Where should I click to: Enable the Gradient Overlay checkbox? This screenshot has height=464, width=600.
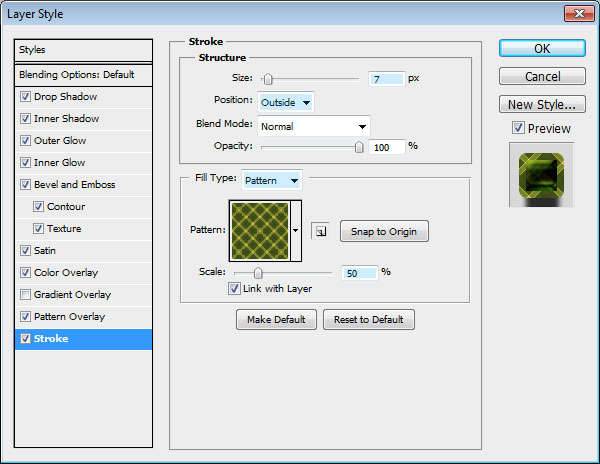coord(25,295)
